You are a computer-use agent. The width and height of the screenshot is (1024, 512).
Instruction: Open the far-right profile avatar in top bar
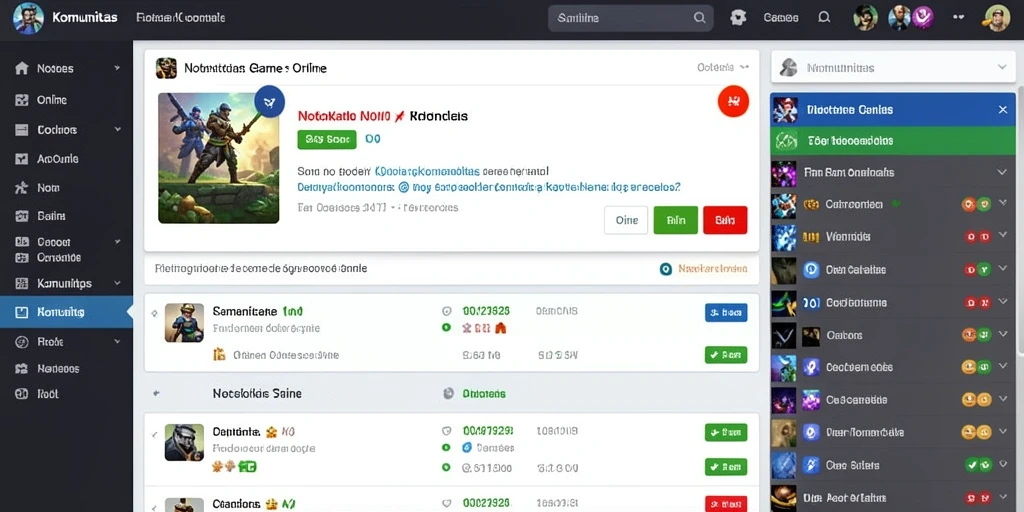pyautogui.click(x=997, y=18)
